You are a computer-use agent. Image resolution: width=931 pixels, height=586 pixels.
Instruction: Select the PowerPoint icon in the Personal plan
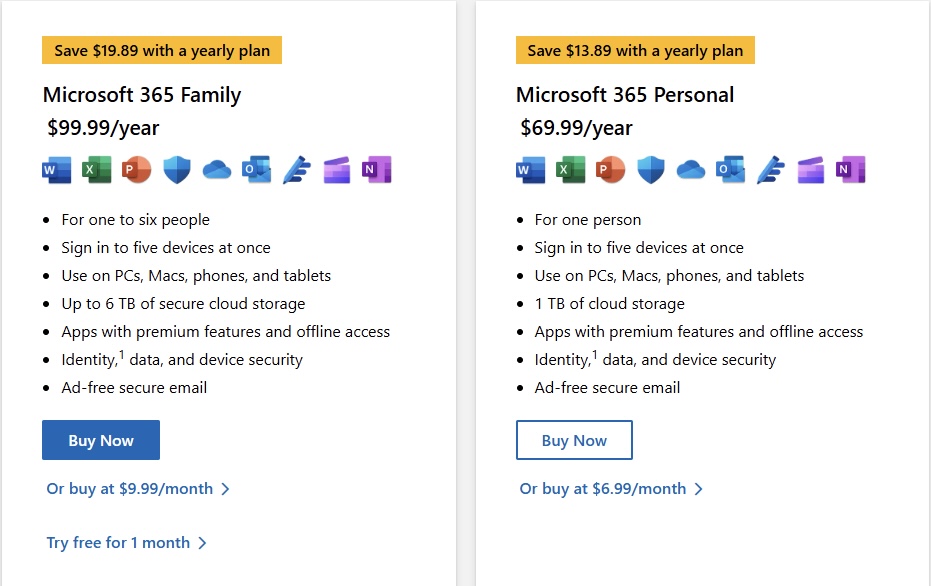[610, 170]
